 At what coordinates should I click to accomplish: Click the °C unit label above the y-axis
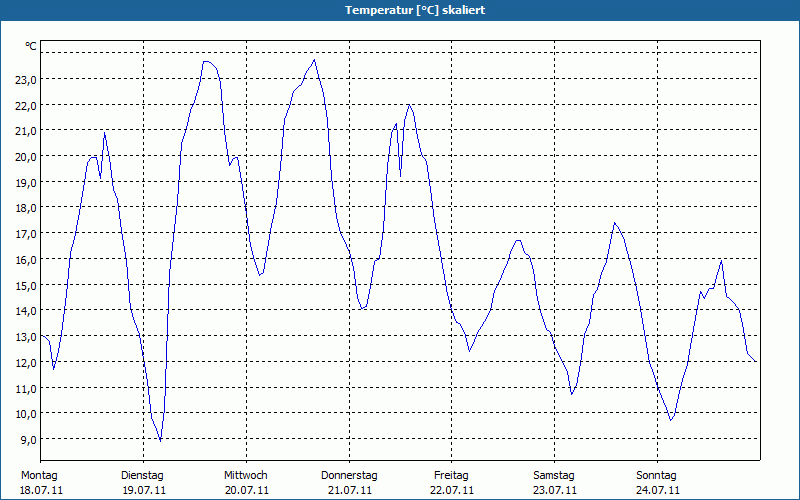click(31, 46)
